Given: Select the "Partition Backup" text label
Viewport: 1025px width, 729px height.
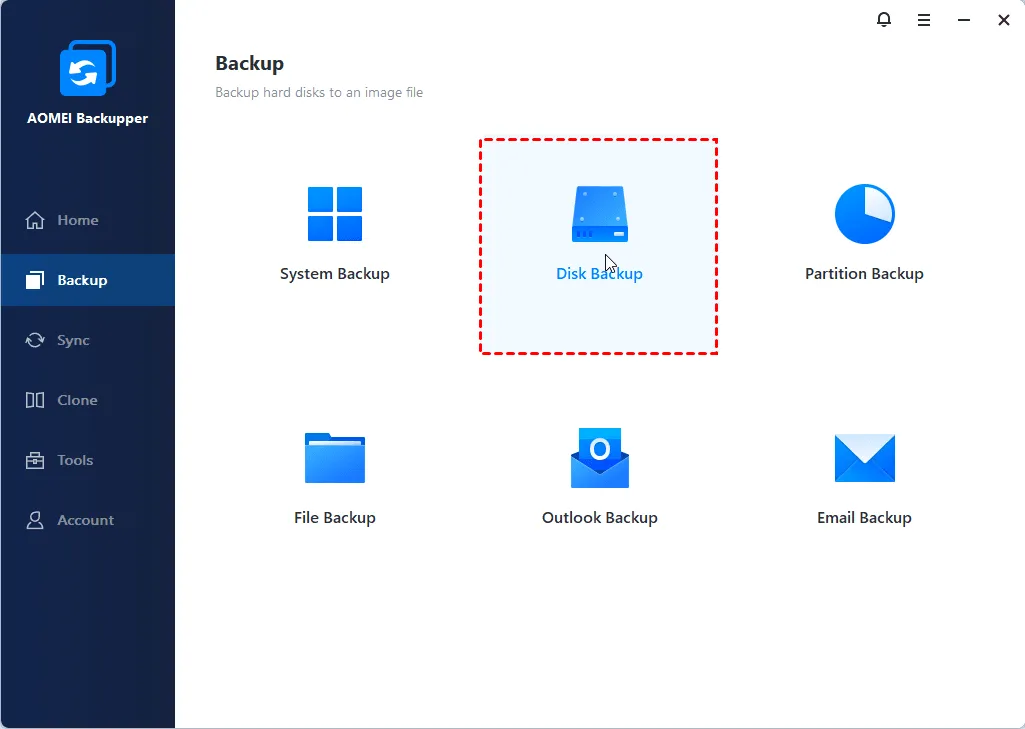Looking at the screenshot, I should click(864, 274).
